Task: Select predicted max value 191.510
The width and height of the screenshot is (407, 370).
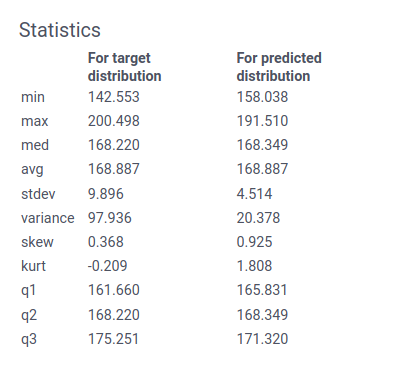Action: pos(262,121)
